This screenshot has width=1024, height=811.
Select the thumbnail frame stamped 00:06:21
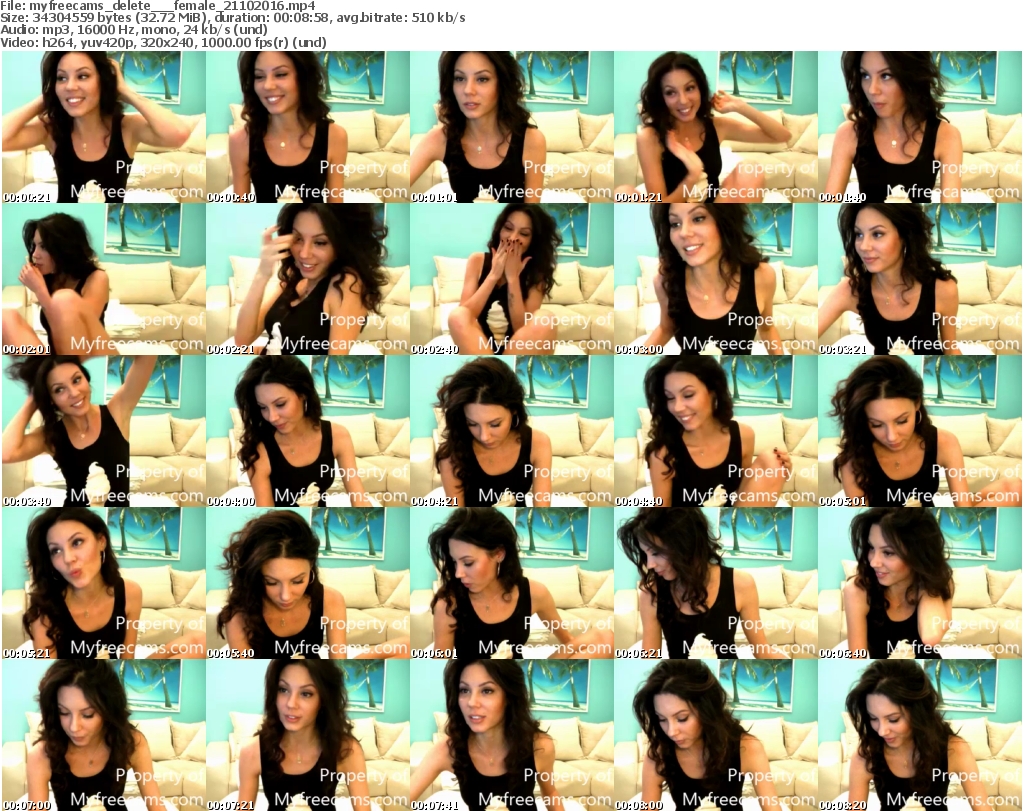[x=716, y=582]
